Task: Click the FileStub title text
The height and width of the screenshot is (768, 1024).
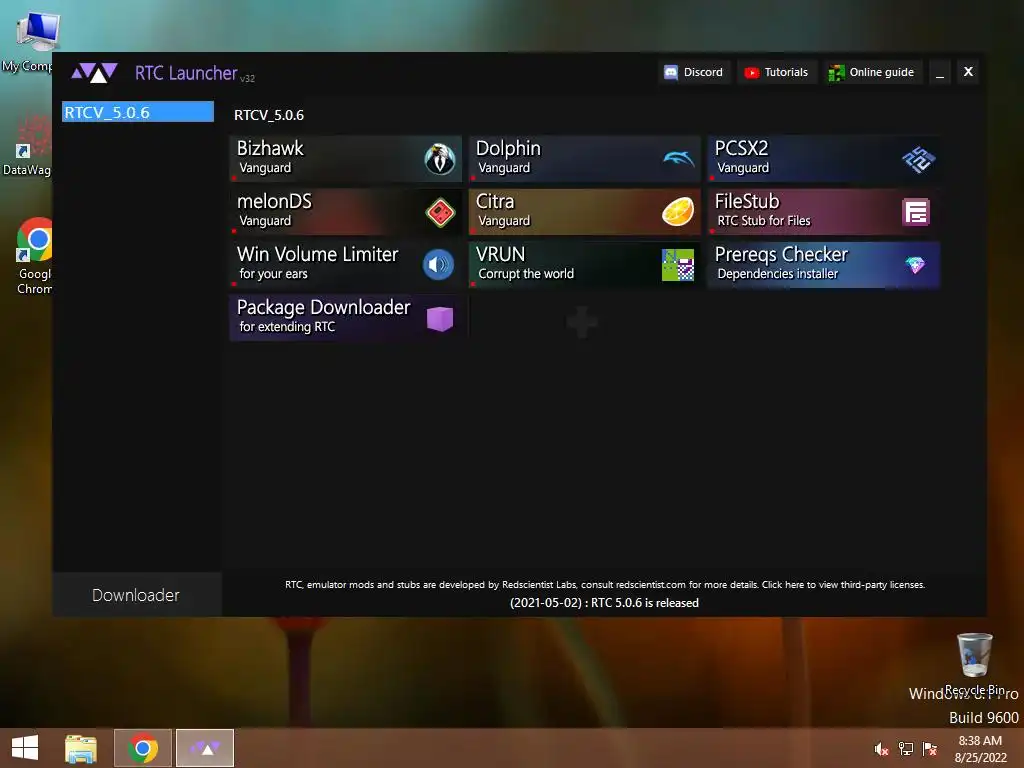Action: [747, 201]
